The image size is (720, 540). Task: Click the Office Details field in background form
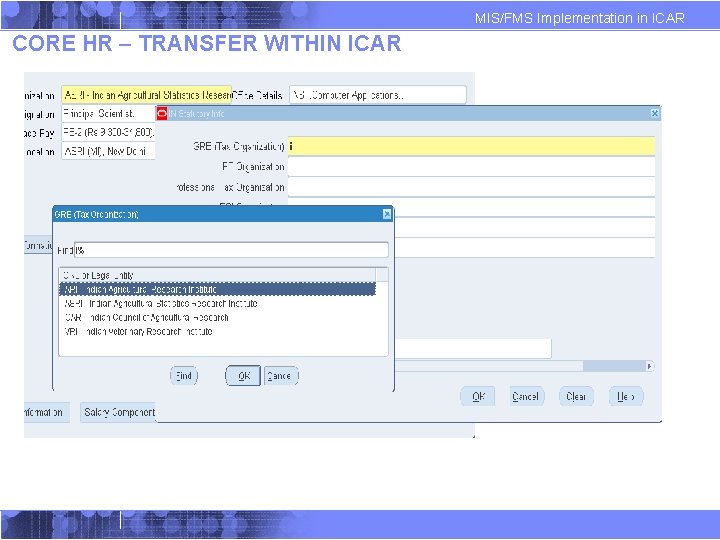pos(377,95)
